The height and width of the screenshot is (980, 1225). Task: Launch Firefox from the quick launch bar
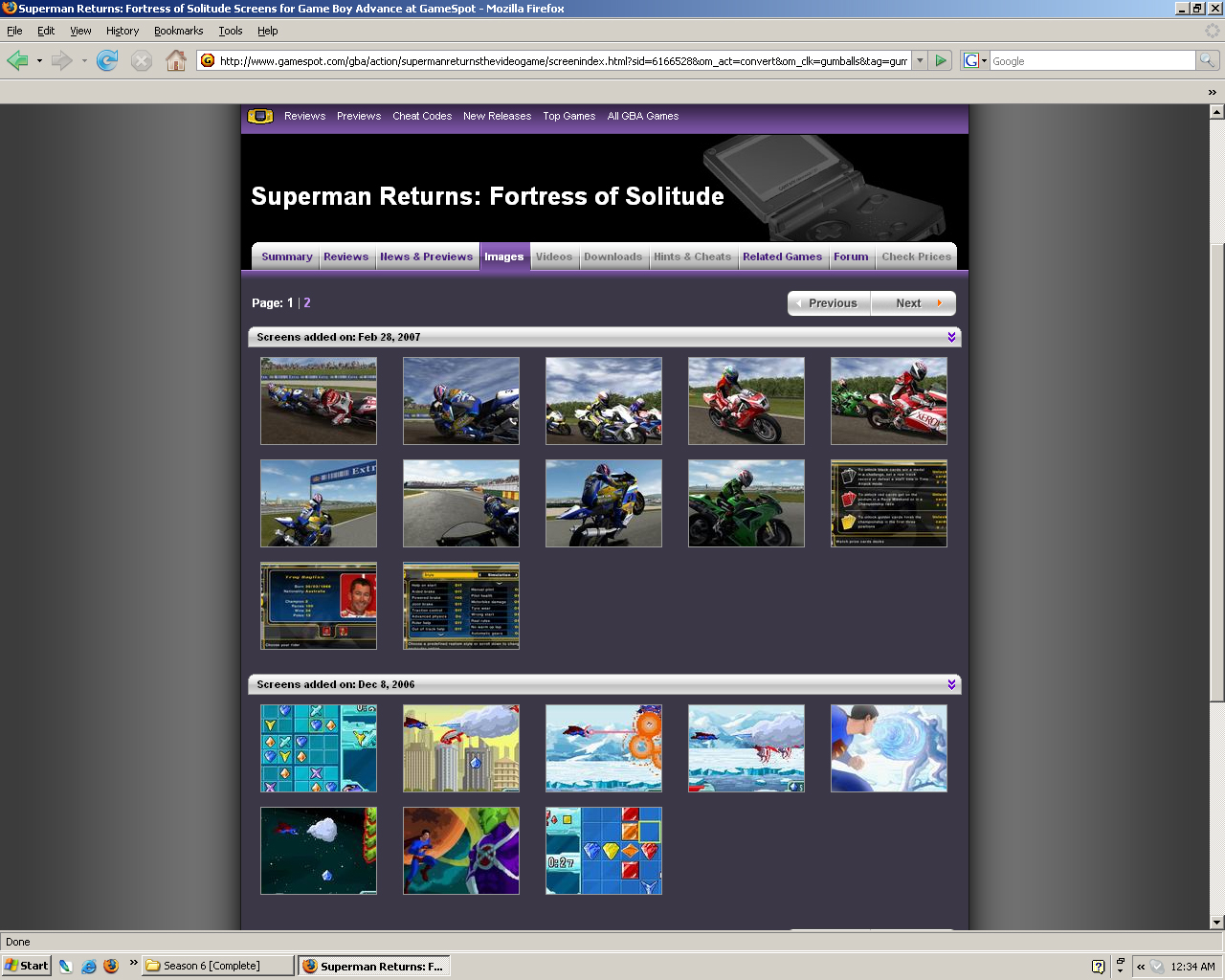click(111, 967)
